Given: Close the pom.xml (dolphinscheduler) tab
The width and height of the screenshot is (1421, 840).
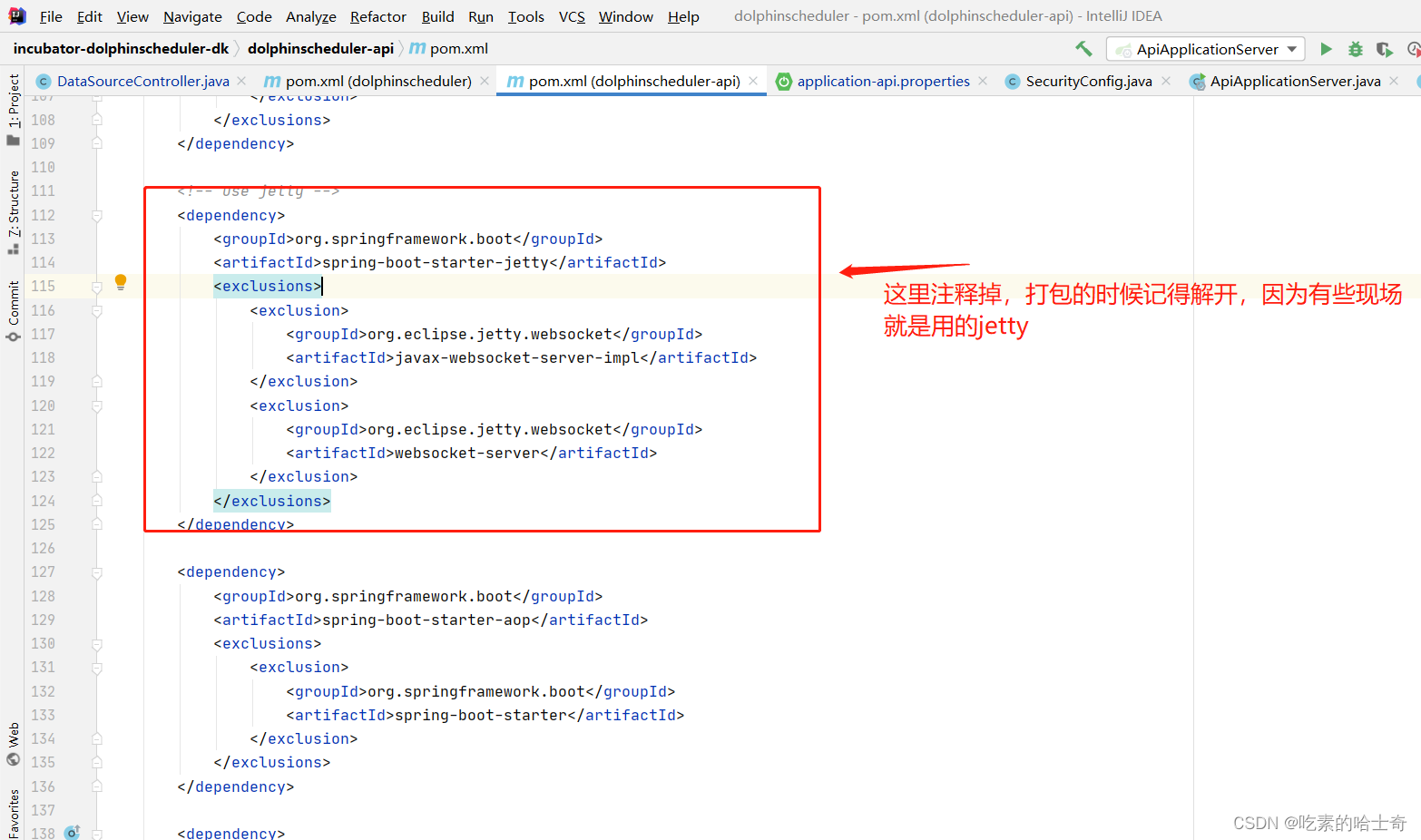Looking at the screenshot, I should [x=485, y=81].
